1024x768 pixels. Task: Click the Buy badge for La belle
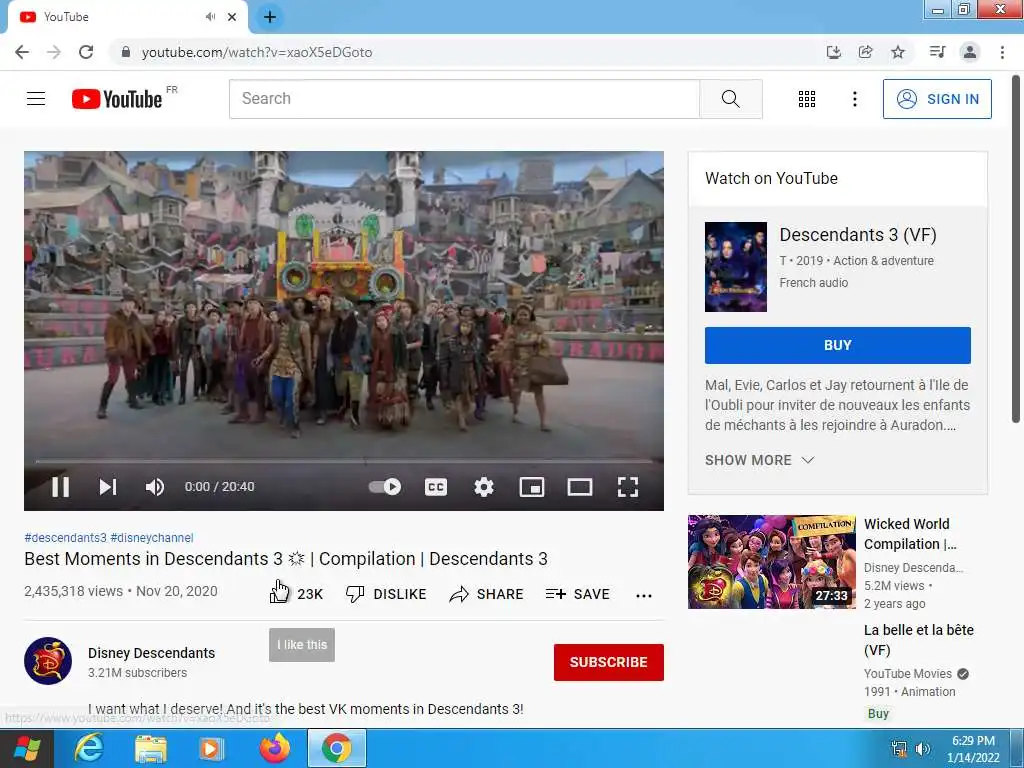(878, 713)
